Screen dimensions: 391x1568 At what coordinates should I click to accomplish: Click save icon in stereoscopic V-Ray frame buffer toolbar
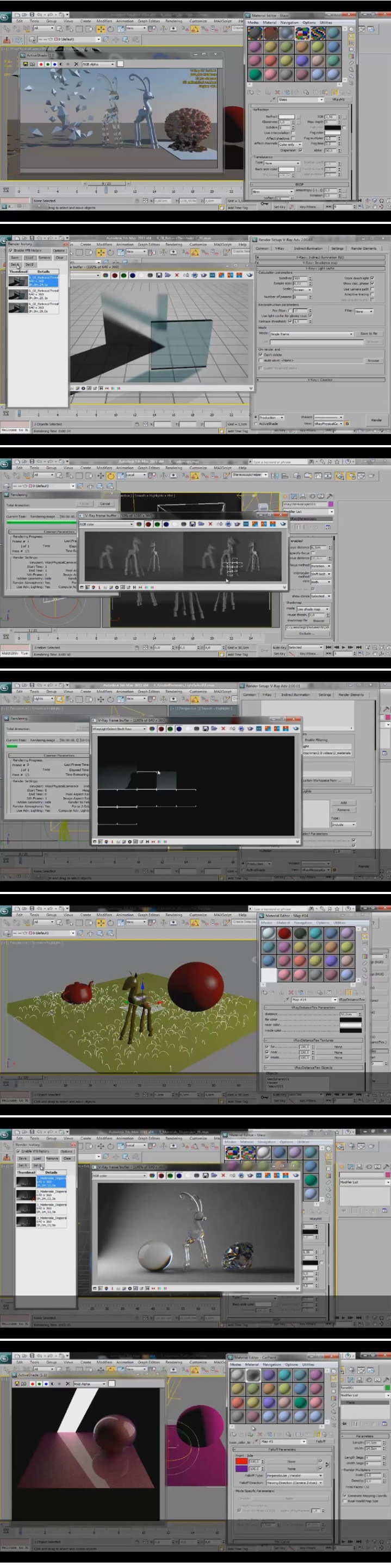(x=192, y=524)
